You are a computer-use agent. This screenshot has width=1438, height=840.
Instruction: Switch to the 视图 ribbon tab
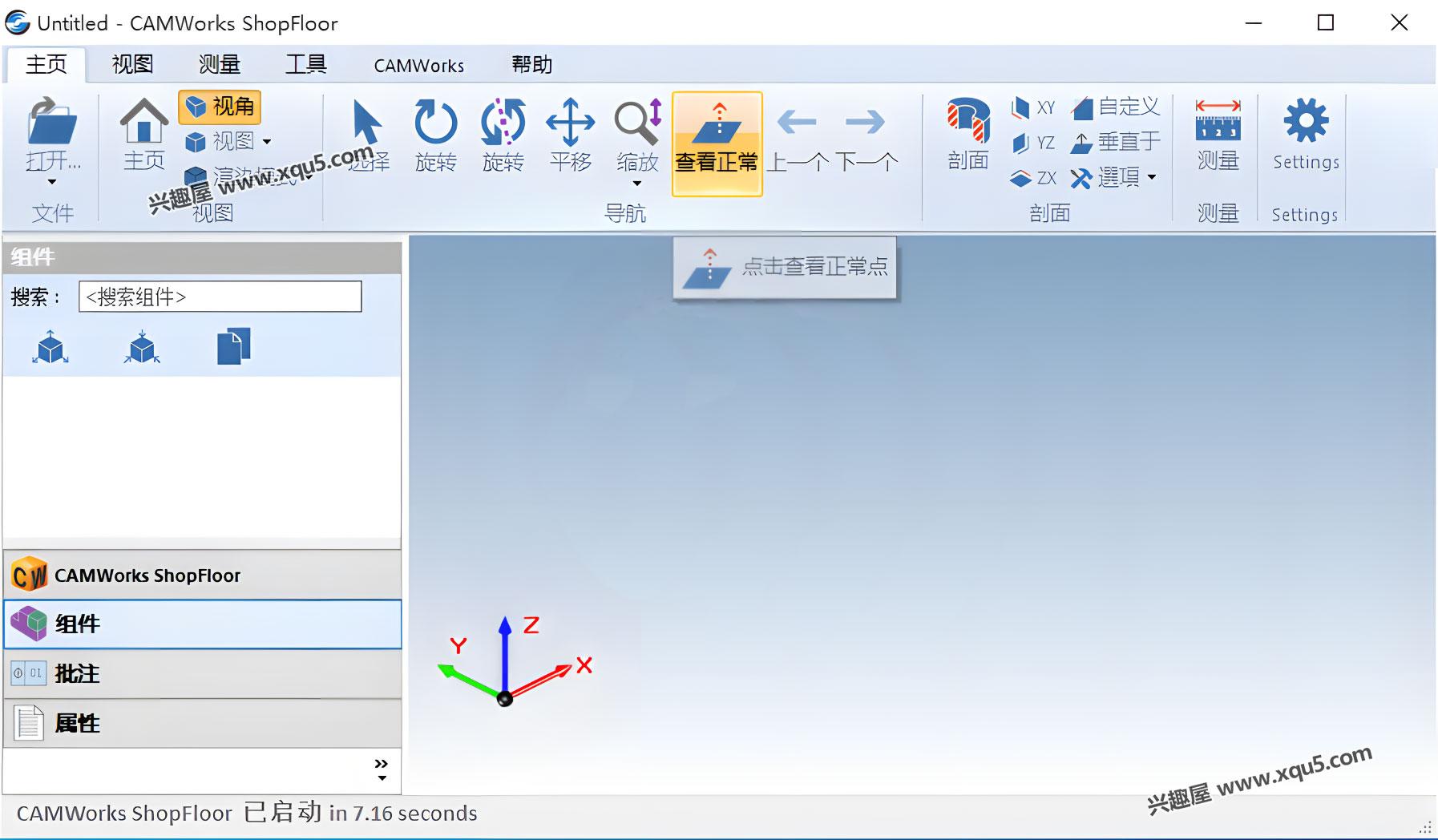[x=132, y=64]
